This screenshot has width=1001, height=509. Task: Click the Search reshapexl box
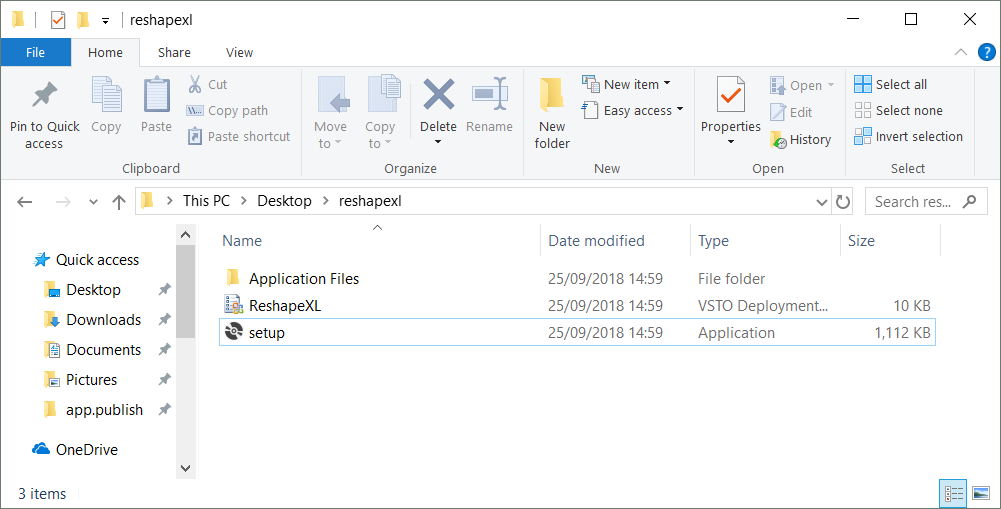coord(926,202)
